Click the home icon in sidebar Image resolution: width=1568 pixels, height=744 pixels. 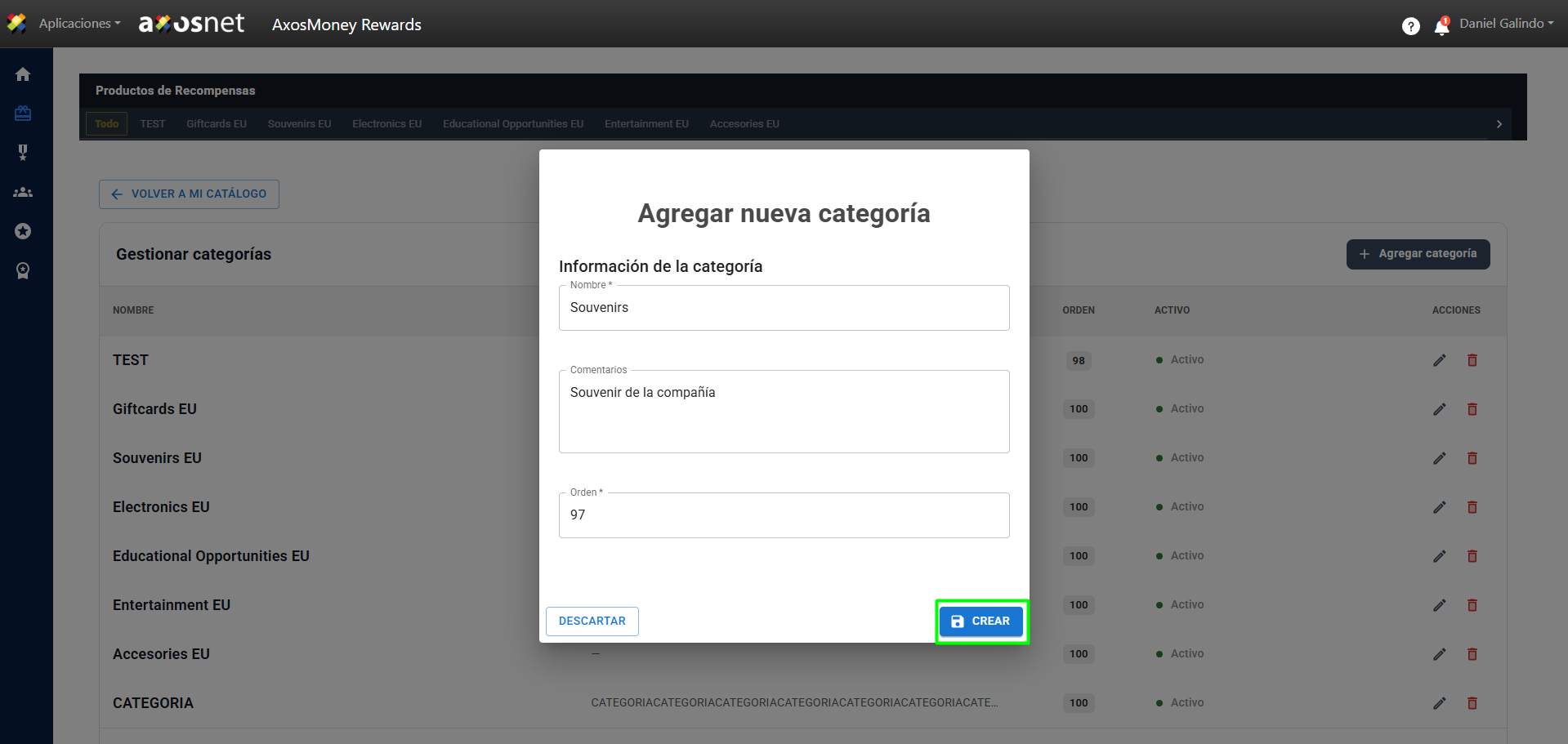(x=23, y=74)
